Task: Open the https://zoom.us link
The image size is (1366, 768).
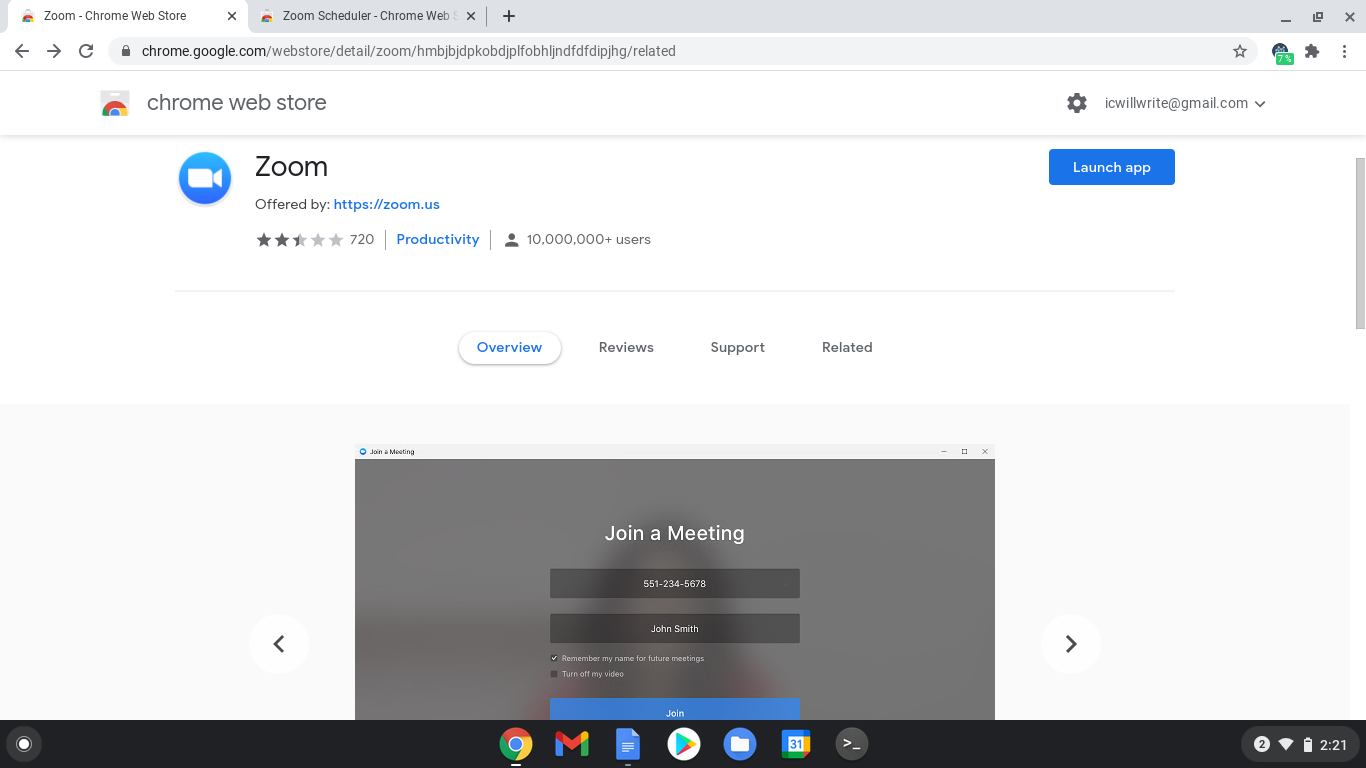Action: coord(387,204)
